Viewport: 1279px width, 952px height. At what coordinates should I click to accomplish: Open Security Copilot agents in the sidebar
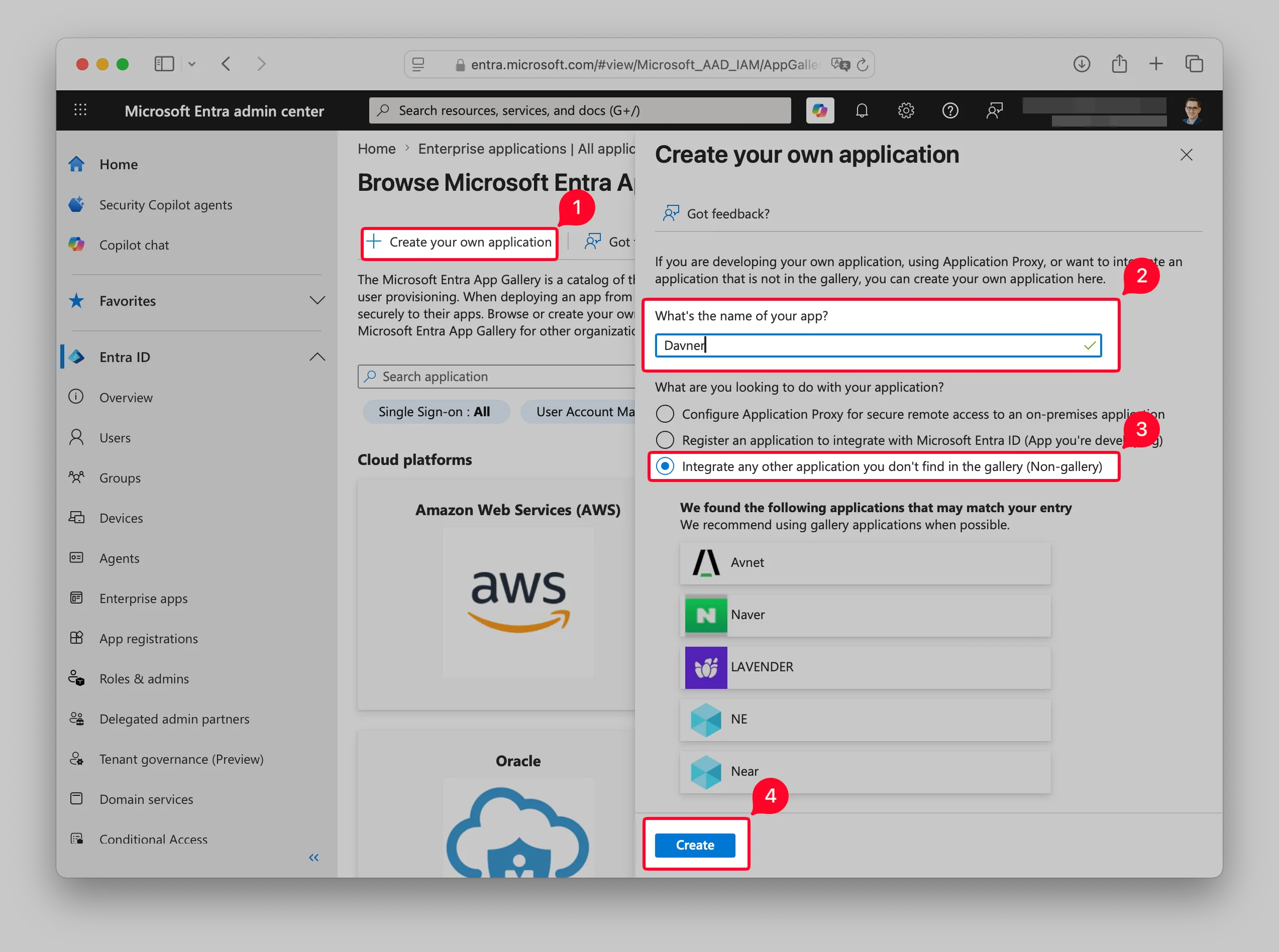165,204
